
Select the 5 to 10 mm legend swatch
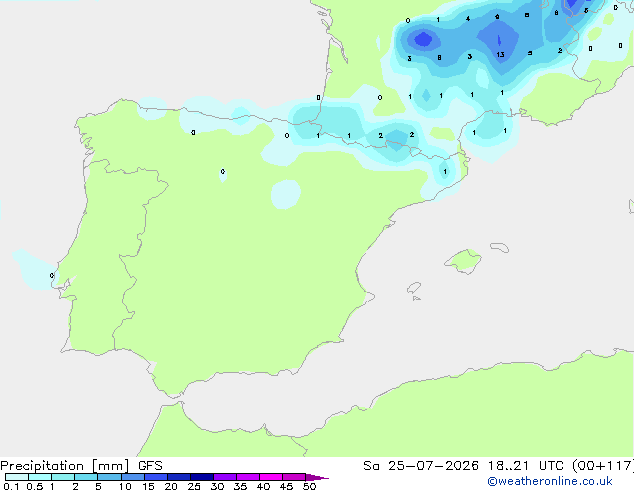(x=109, y=477)
